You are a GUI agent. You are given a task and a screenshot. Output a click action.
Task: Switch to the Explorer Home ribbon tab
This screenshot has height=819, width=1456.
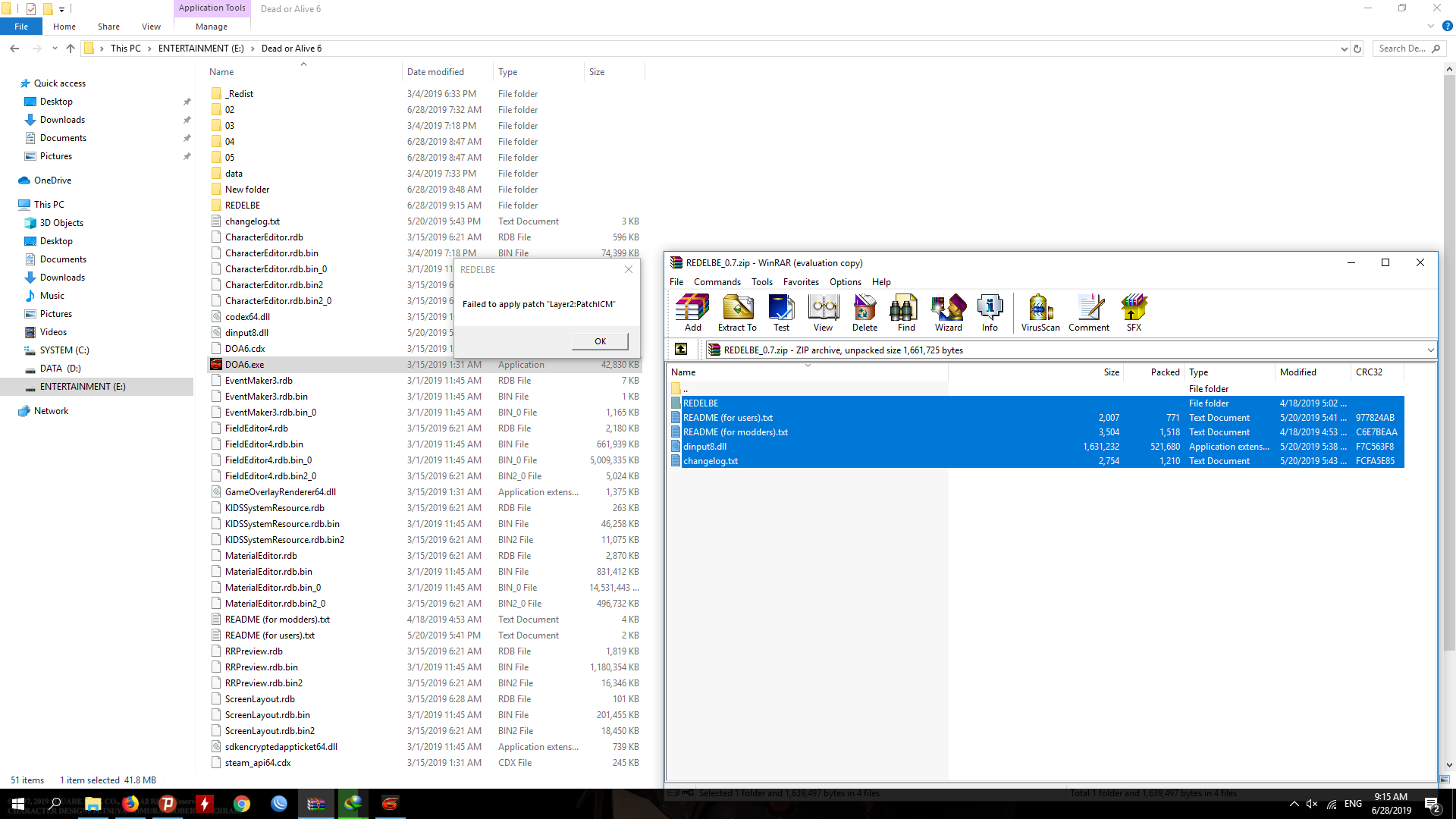tap(64, 27)
